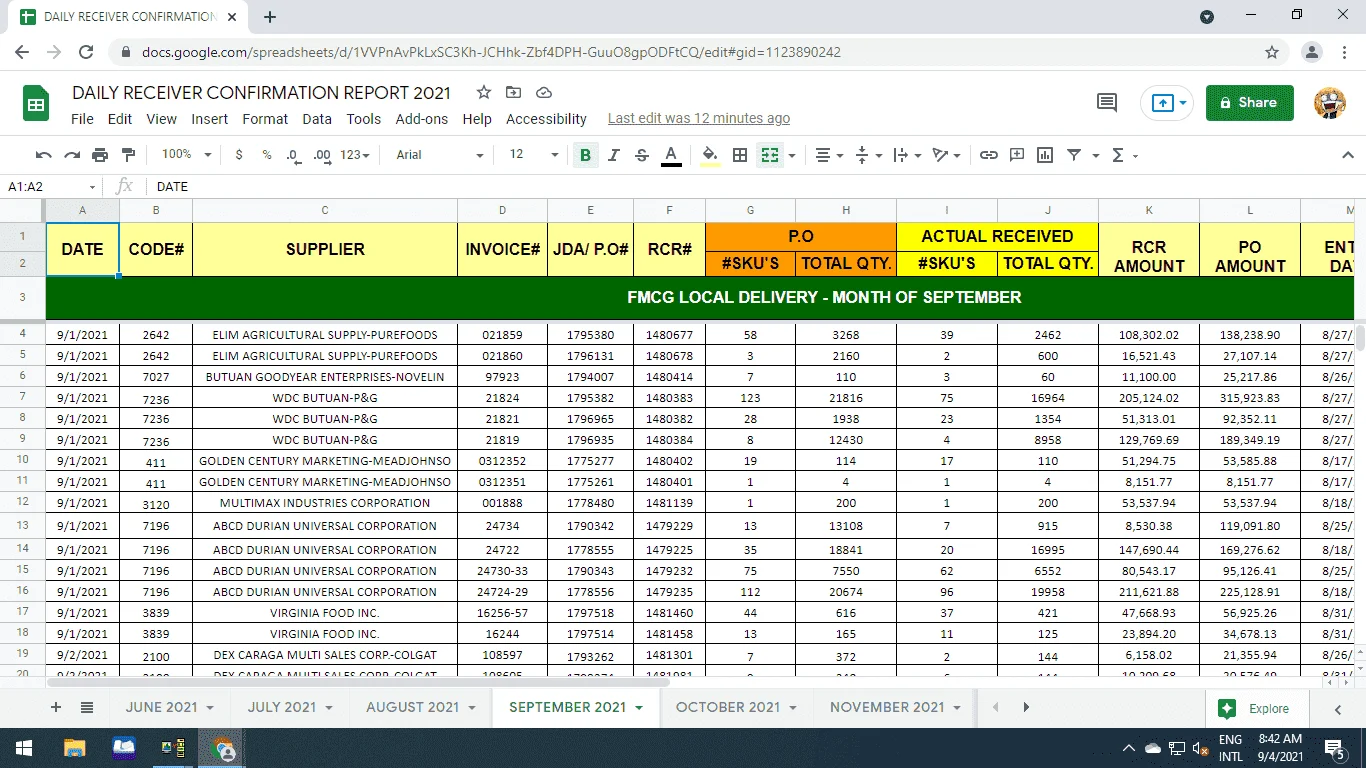Open horizontal align dropdown
Screen dimensions: 1366x768
(x=827, y=155)
